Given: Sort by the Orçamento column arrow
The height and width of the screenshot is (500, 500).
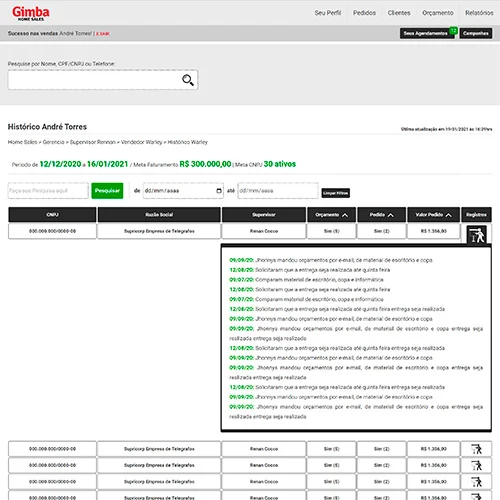Looking at the screenshot, I should [x=345, y=215].
